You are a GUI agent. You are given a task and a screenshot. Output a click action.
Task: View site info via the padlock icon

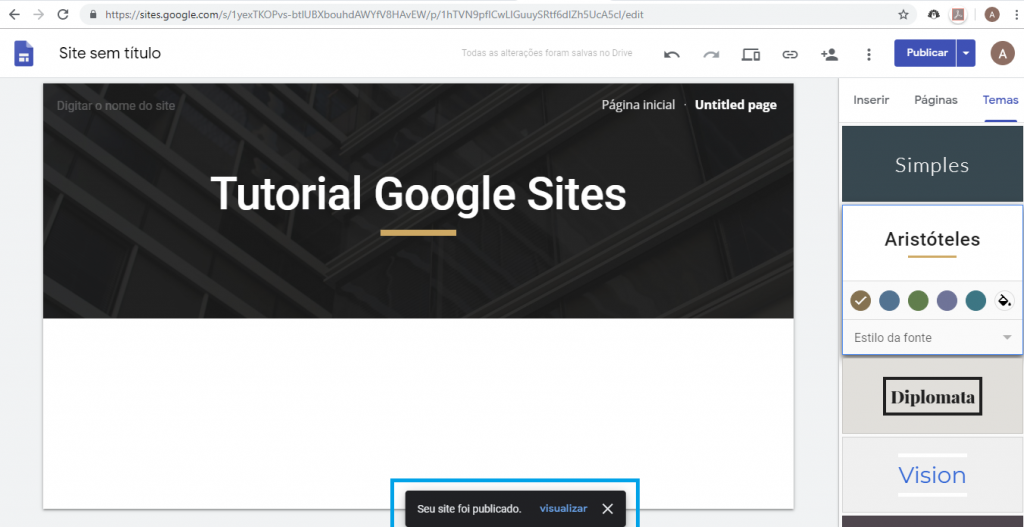tap(93, 14)
